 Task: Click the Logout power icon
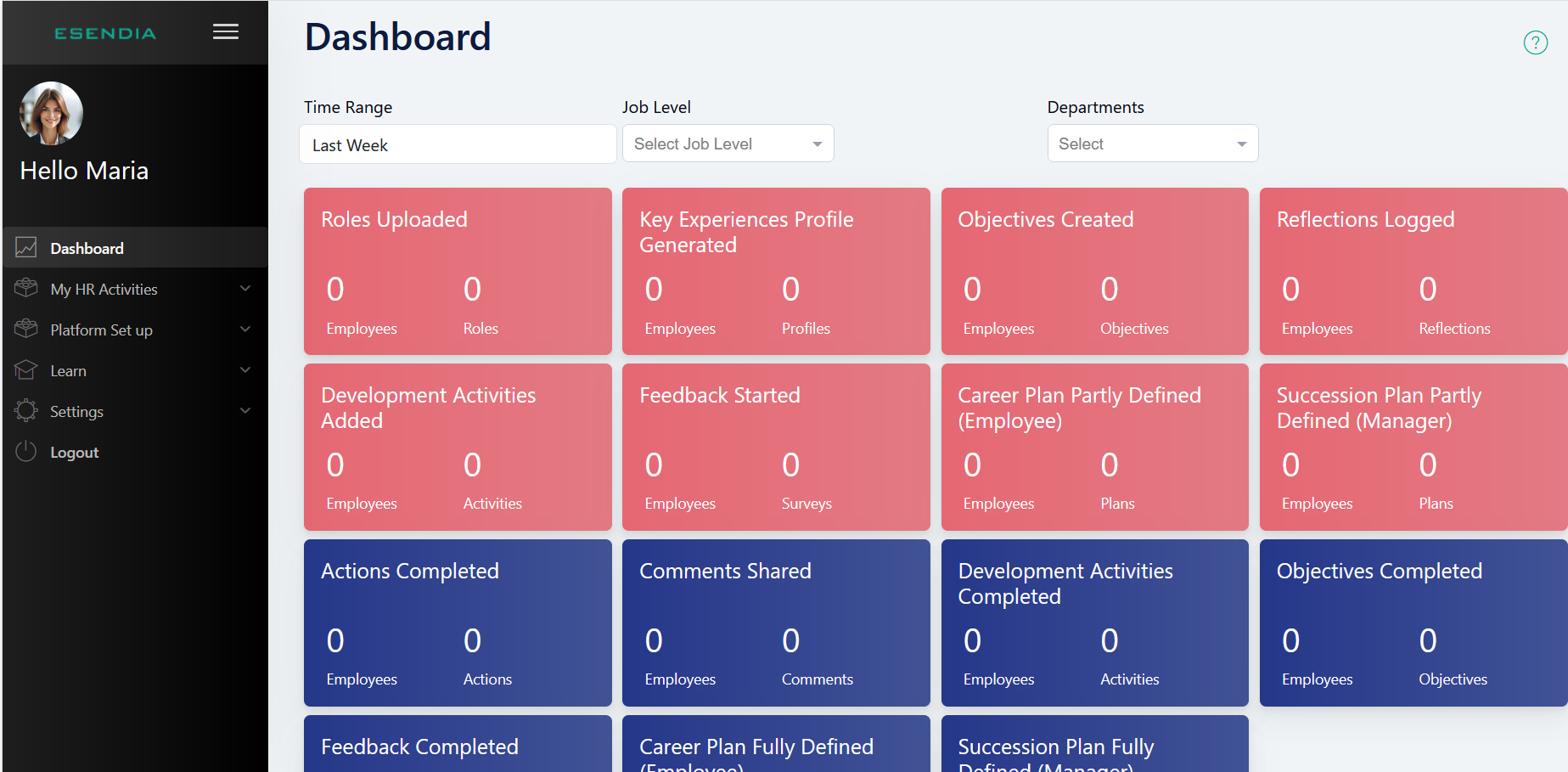click(x=26, y=452)
